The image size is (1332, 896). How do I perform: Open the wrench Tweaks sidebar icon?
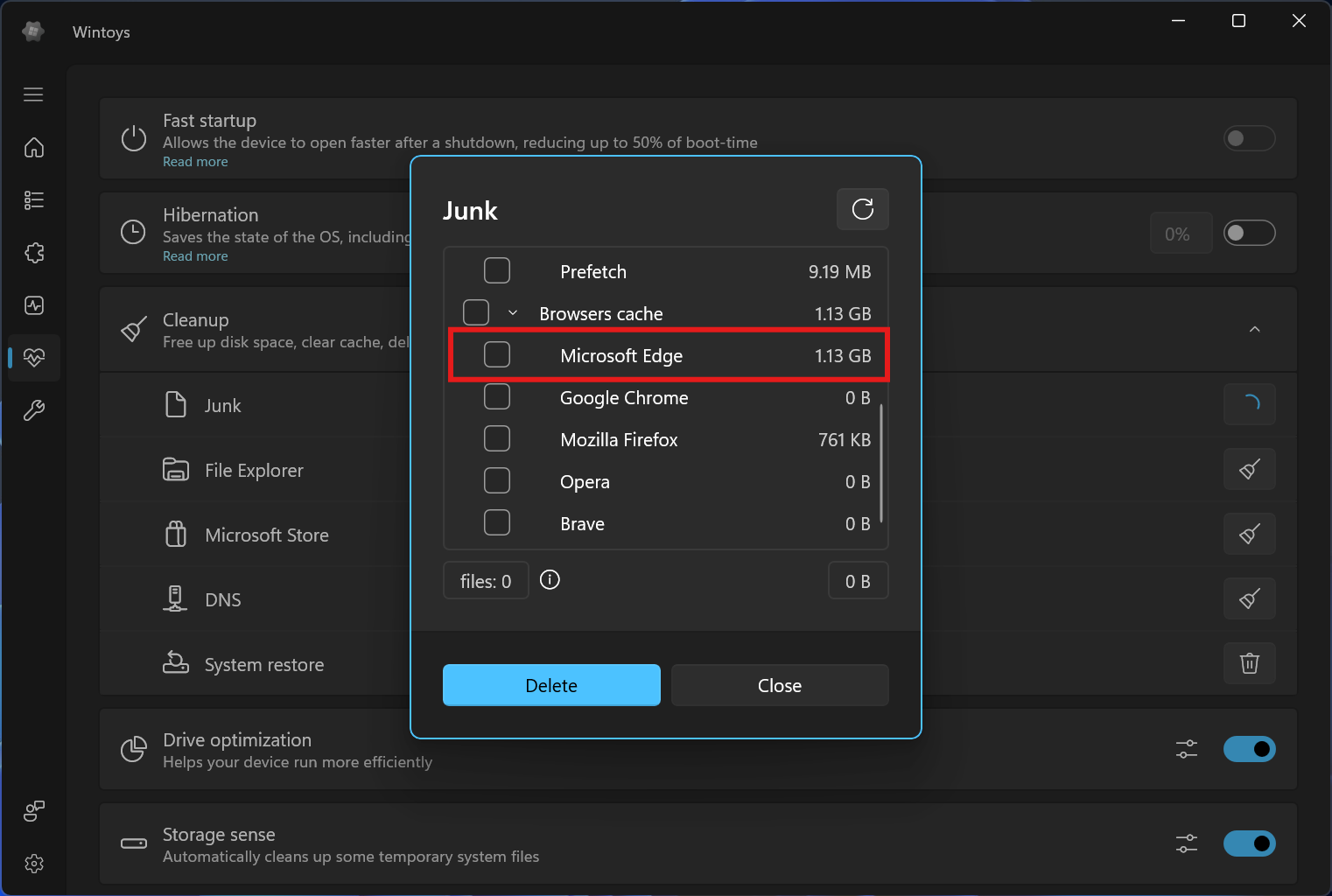pos(33,410)
